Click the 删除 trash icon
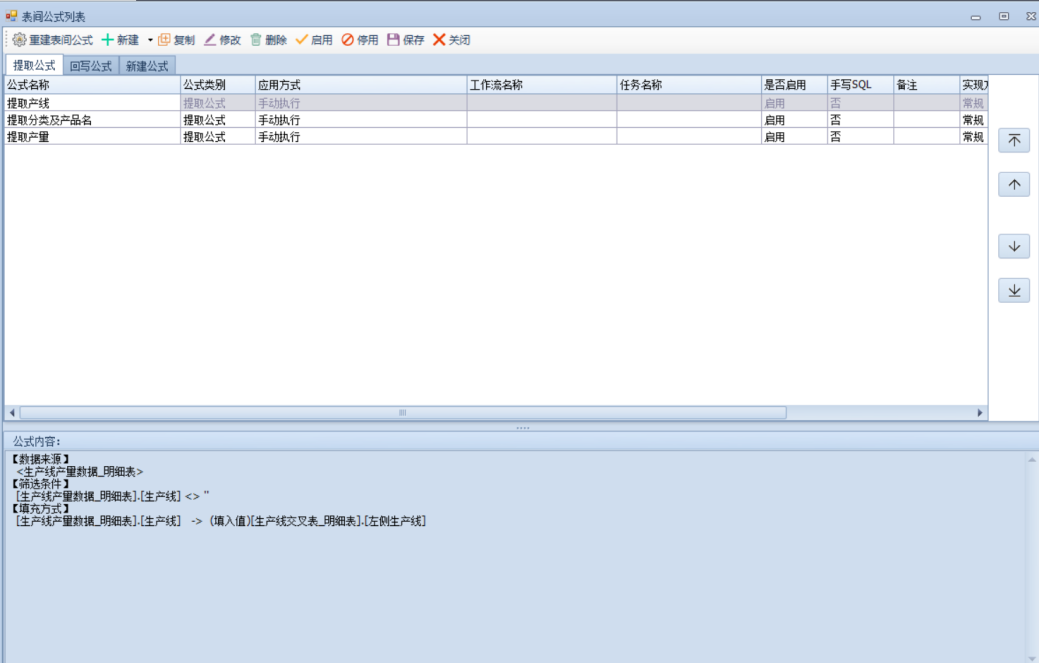1040x663 pixels. (256, 40)
